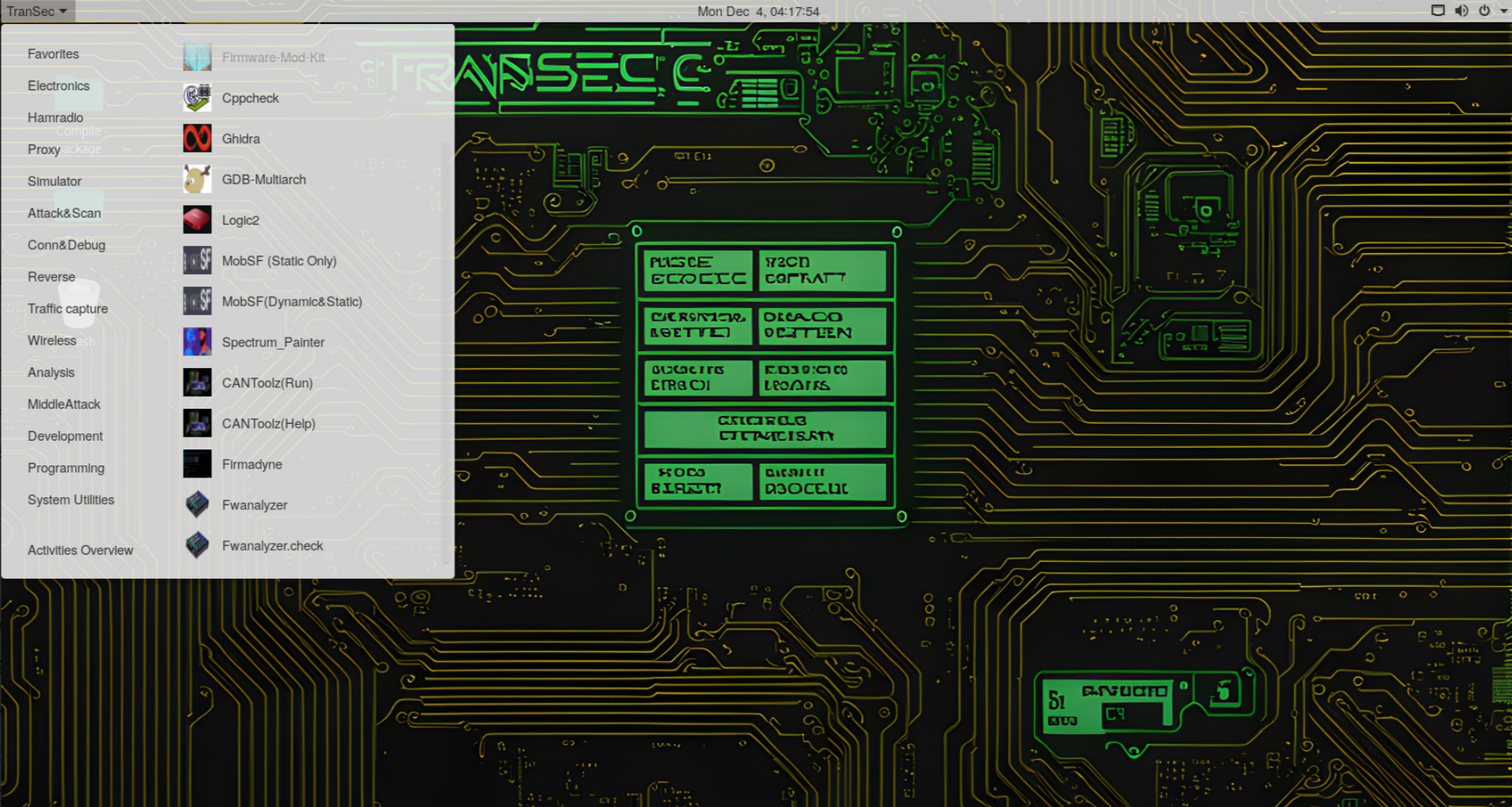Click the Logic2 text label
Screen dimensions: 1512x807
(240, 220)
